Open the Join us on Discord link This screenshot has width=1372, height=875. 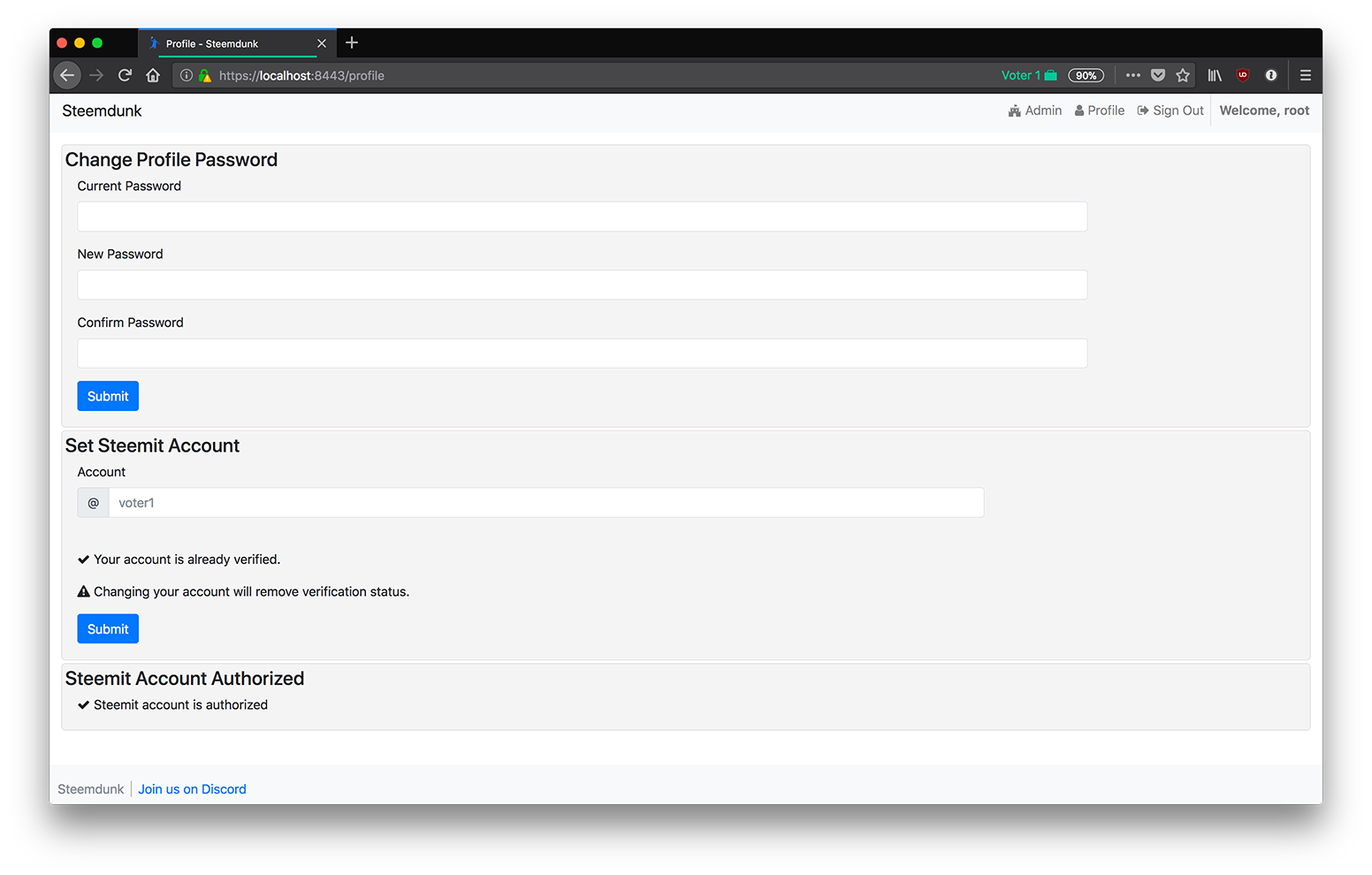[x=192, y=789]
